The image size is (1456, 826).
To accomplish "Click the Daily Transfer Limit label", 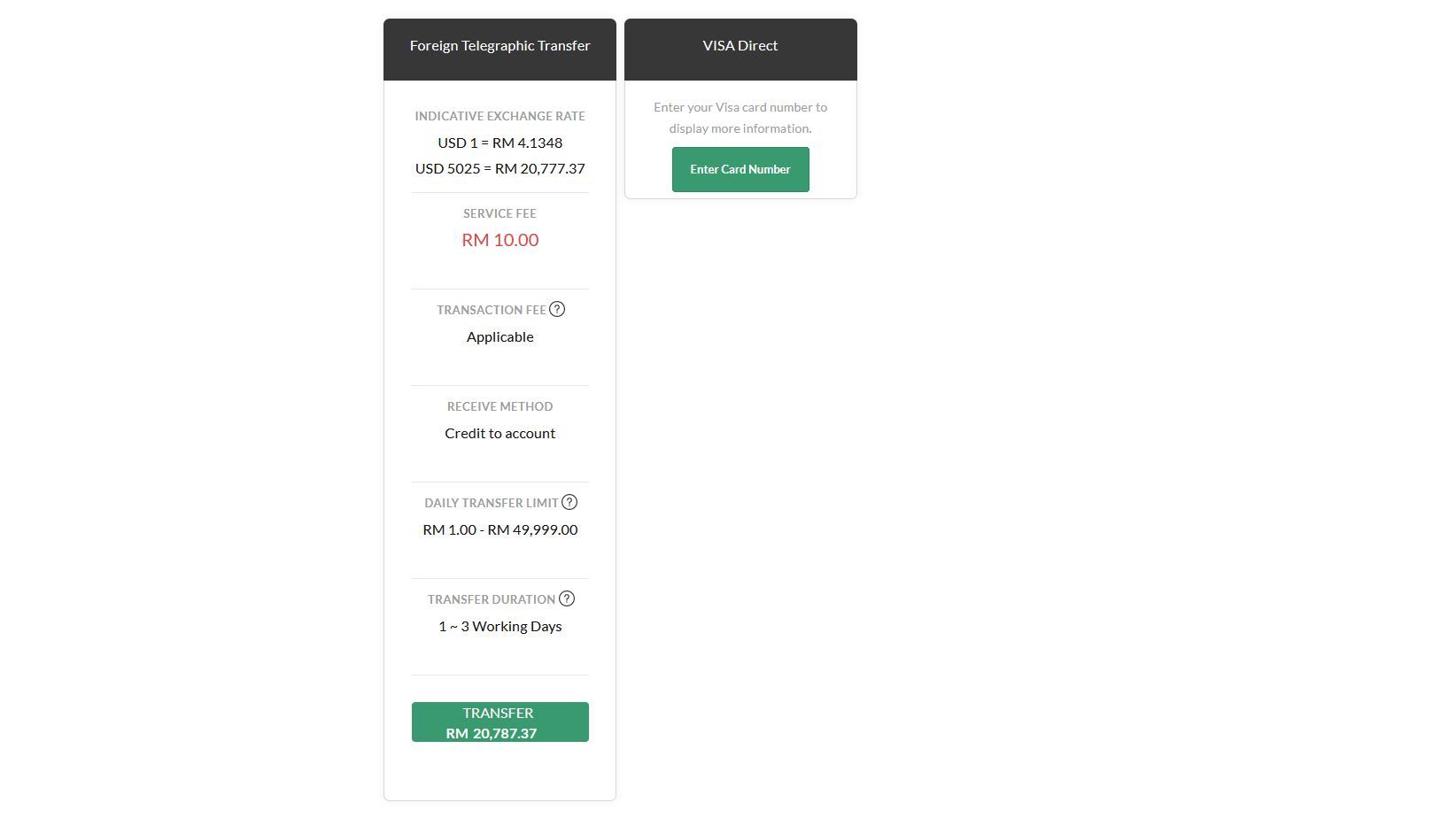I will (491, 503).
